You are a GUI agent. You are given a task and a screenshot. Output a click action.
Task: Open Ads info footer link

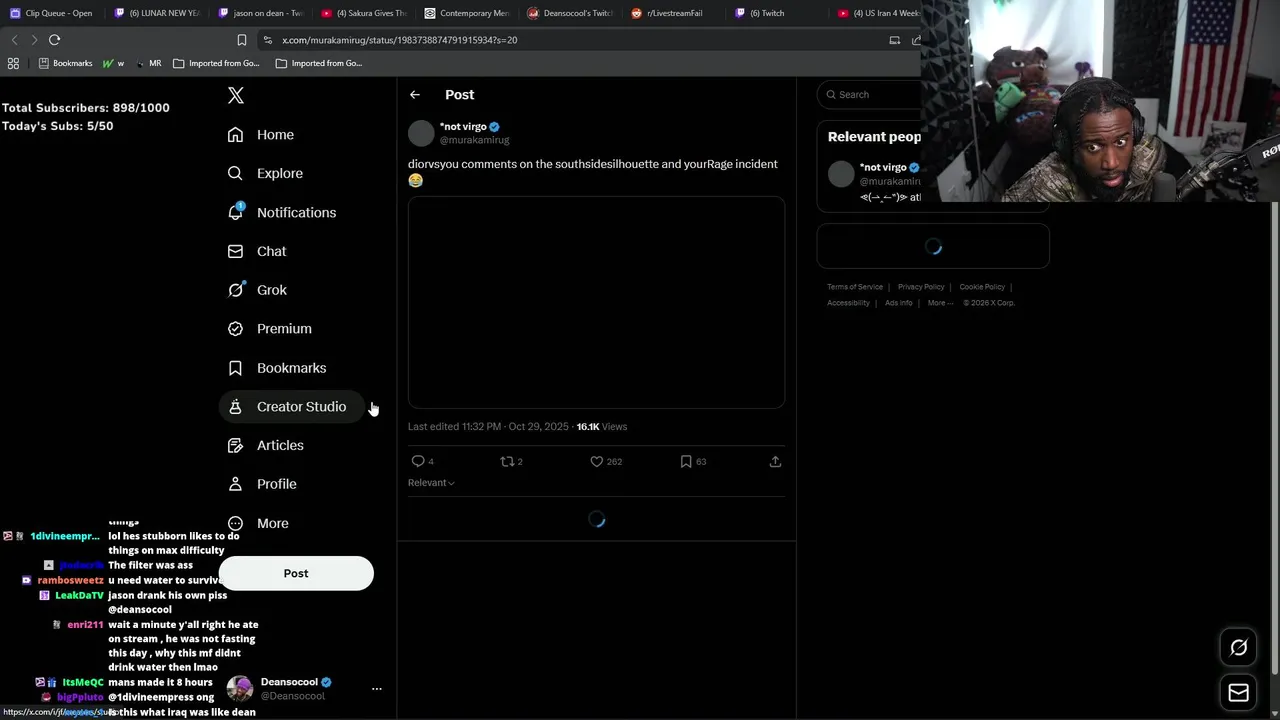click(898, 303)
